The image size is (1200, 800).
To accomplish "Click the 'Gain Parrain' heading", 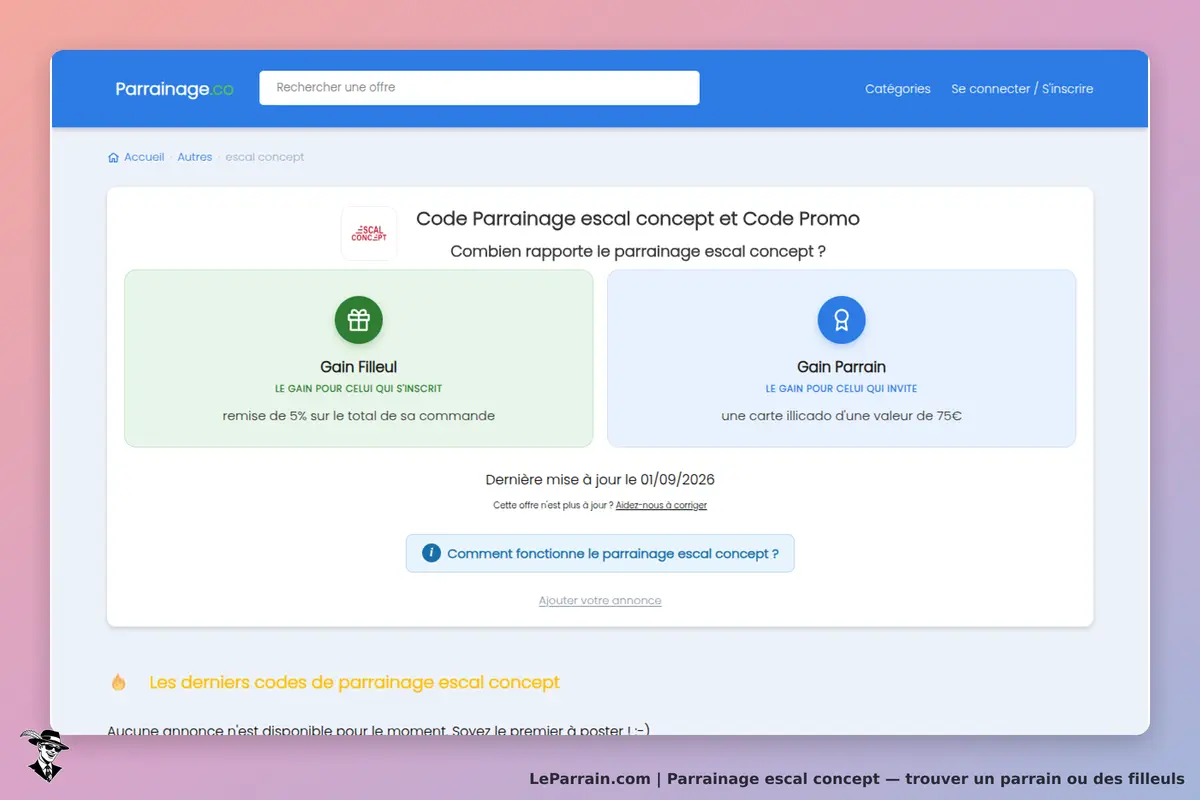I will click(841, 367).
